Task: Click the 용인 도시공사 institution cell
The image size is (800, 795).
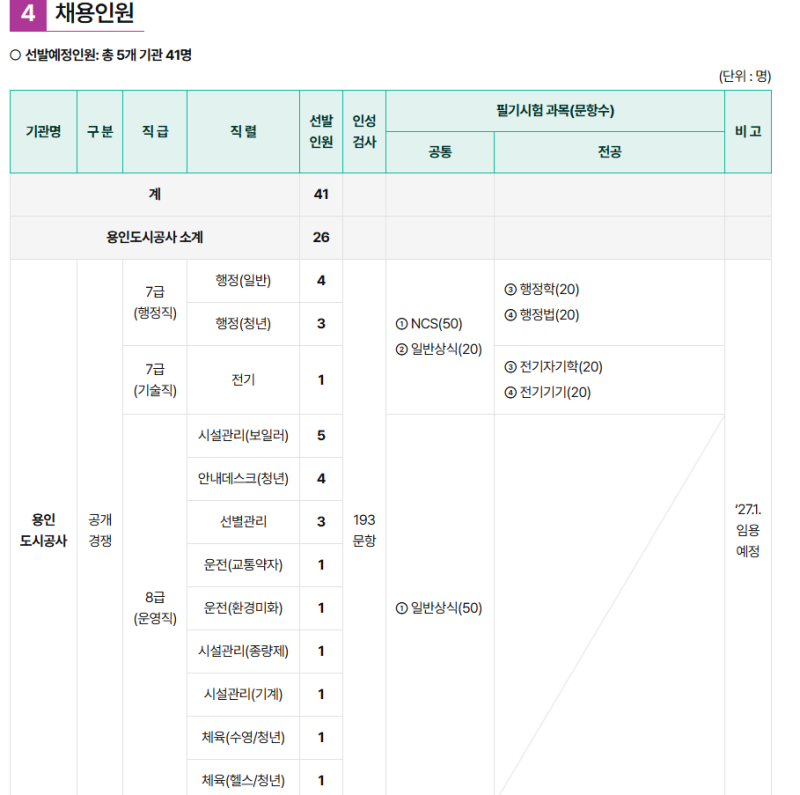Action: [43, 530]
